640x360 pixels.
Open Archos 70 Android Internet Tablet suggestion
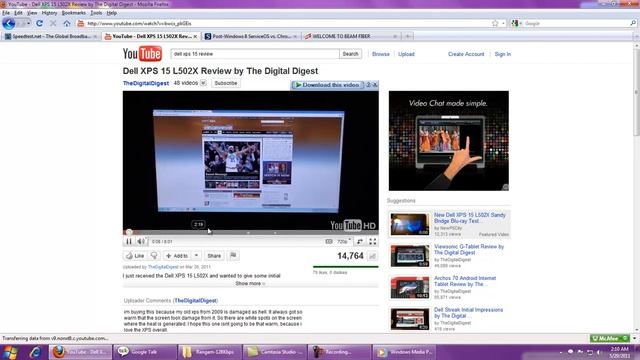[465, 281]
